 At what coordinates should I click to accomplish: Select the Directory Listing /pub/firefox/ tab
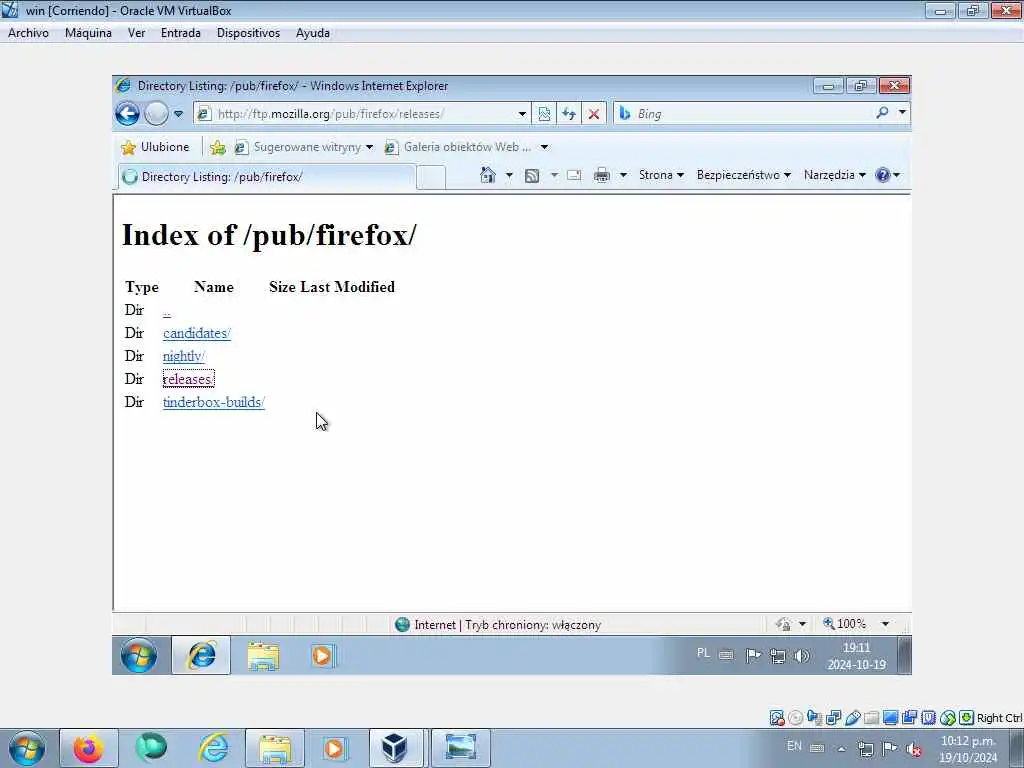(x=266, y=177)
